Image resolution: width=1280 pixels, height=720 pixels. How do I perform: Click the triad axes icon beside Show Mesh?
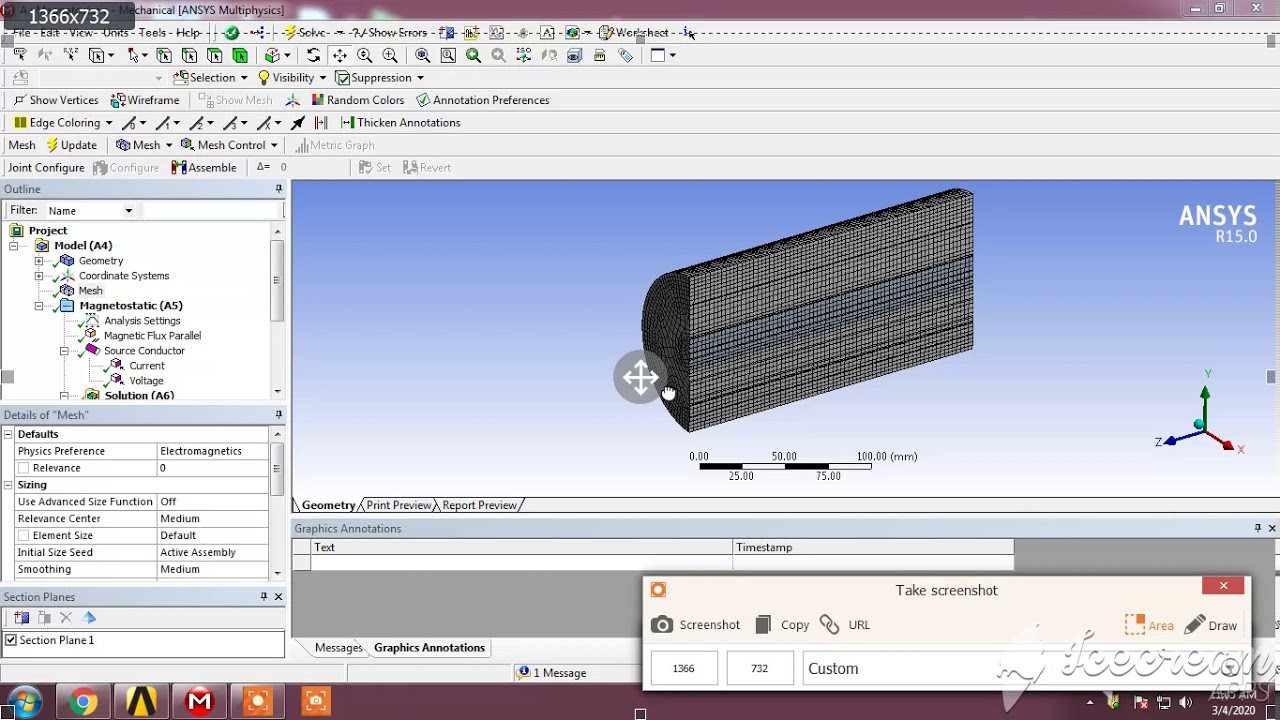point(292,100)
